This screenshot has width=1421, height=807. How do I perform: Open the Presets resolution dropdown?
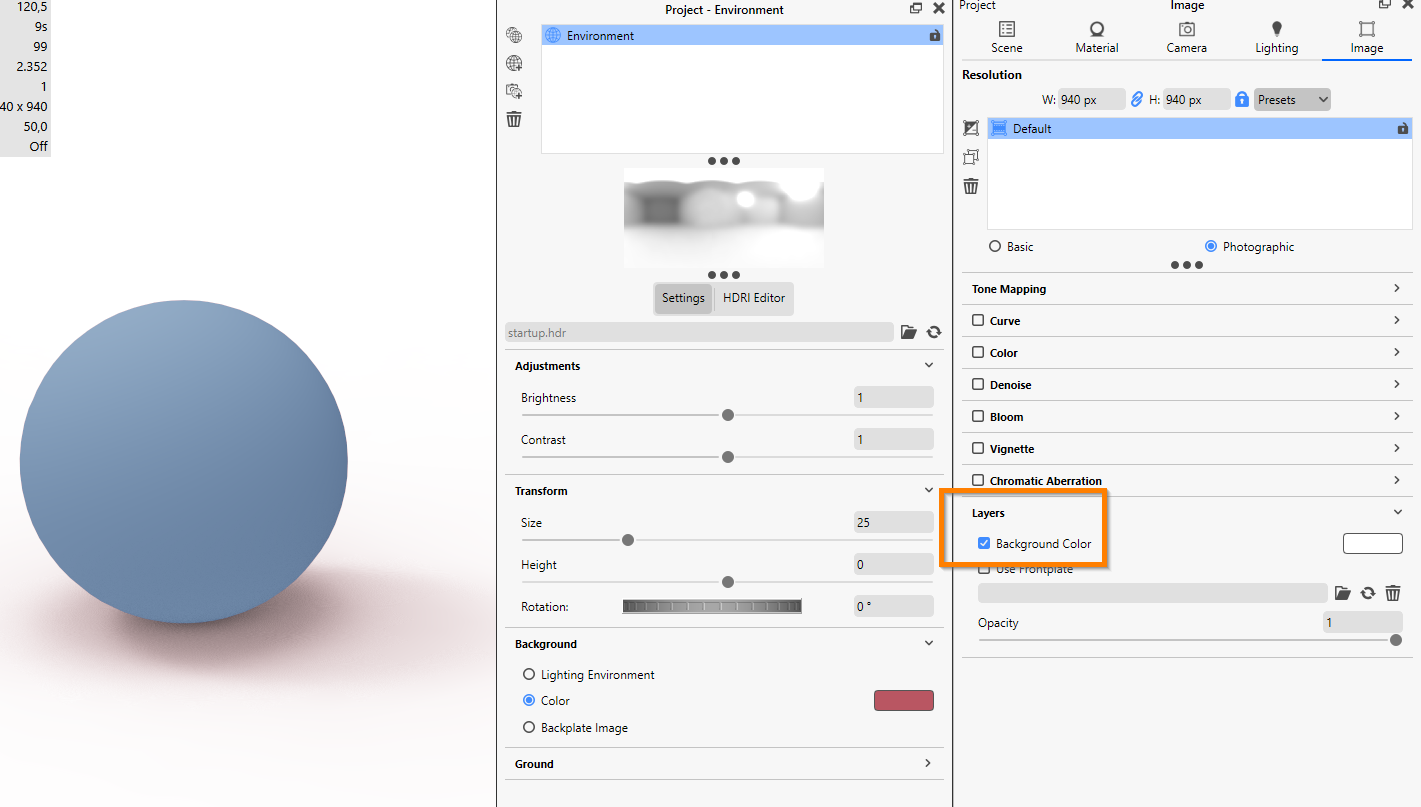[x=1292, y=99]
